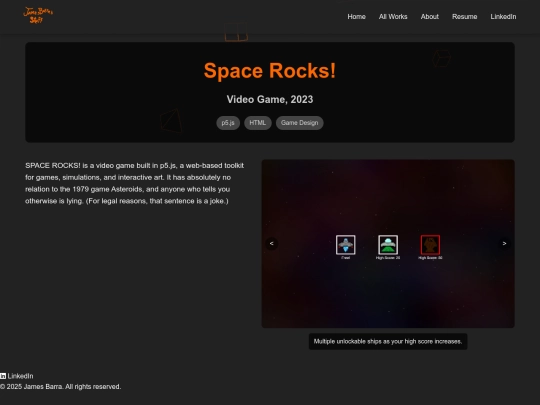Click the red locked ship icon
This screenshot has width=540, height=405.
430,245
